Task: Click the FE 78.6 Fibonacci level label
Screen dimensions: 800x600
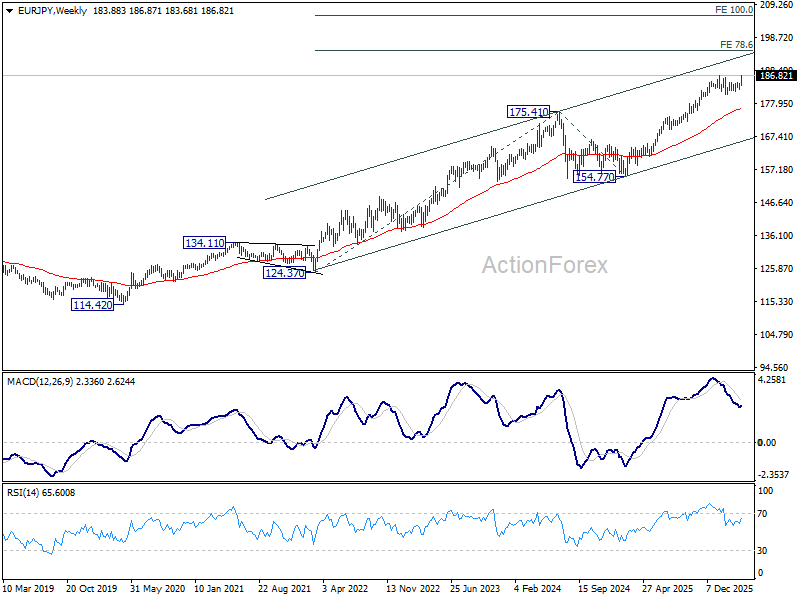Action: coord(736,45)
